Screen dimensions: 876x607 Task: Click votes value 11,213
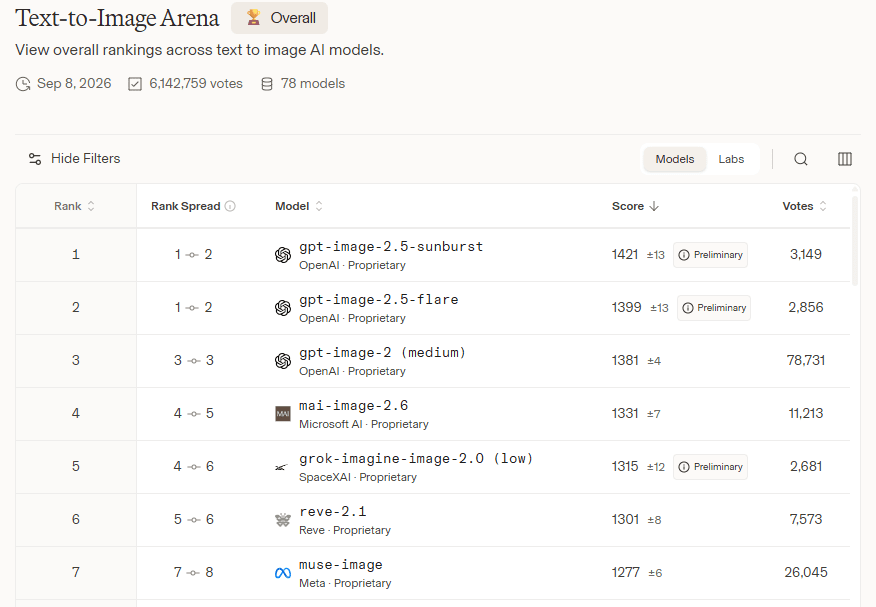pos(806,413)
